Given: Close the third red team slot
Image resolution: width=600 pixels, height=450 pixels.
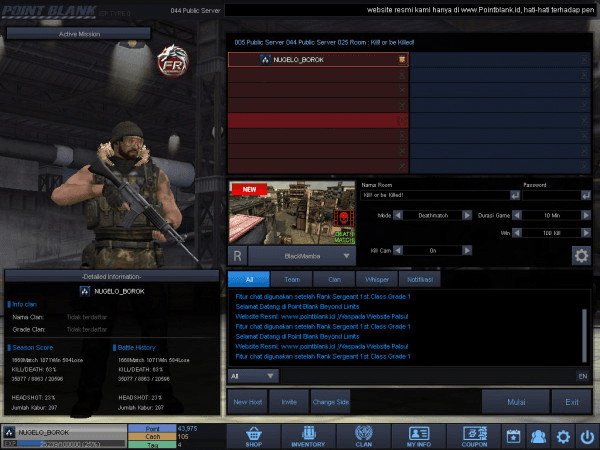Looking at the screenshot, I should (402, 90).
